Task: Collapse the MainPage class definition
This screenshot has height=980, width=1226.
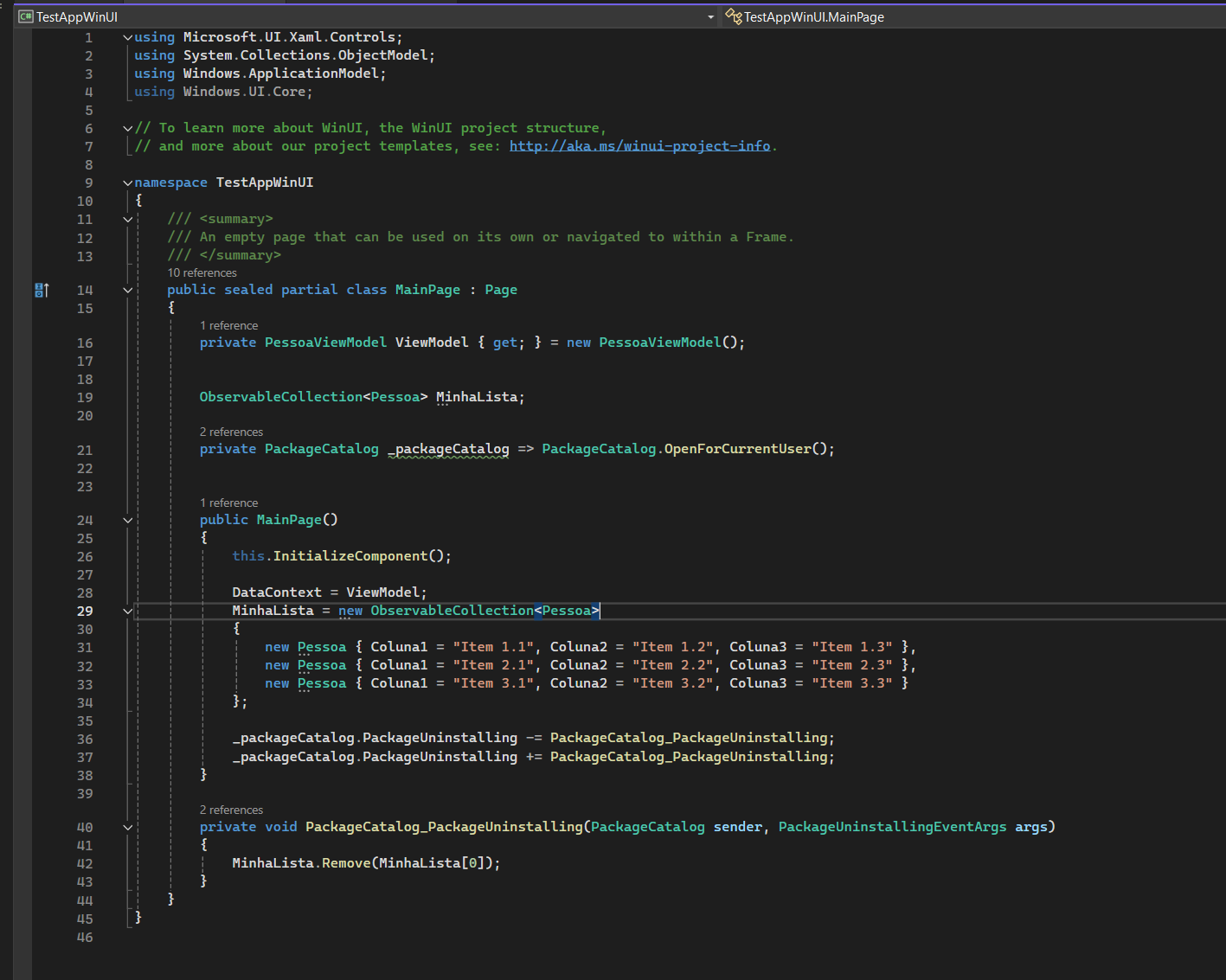Action: [x=128, y=290]
